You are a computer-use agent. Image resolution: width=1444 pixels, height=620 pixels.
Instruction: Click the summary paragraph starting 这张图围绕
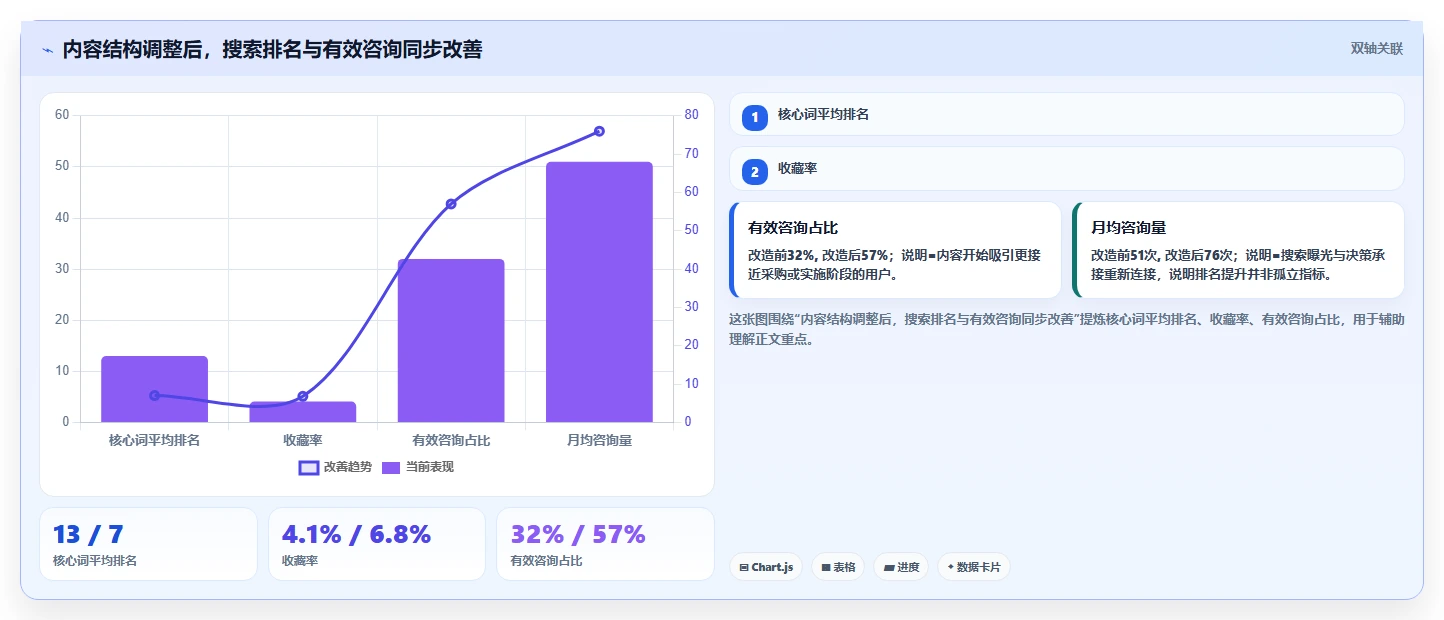tap(1067, 329)
